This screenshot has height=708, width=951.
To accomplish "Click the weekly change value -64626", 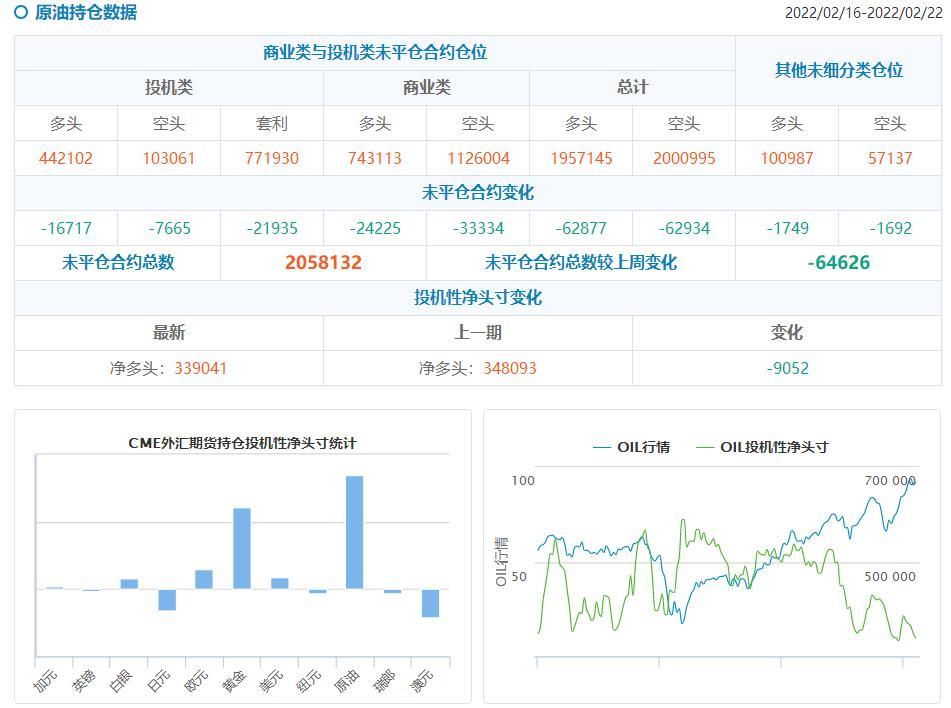I will (x=838, y=263).
